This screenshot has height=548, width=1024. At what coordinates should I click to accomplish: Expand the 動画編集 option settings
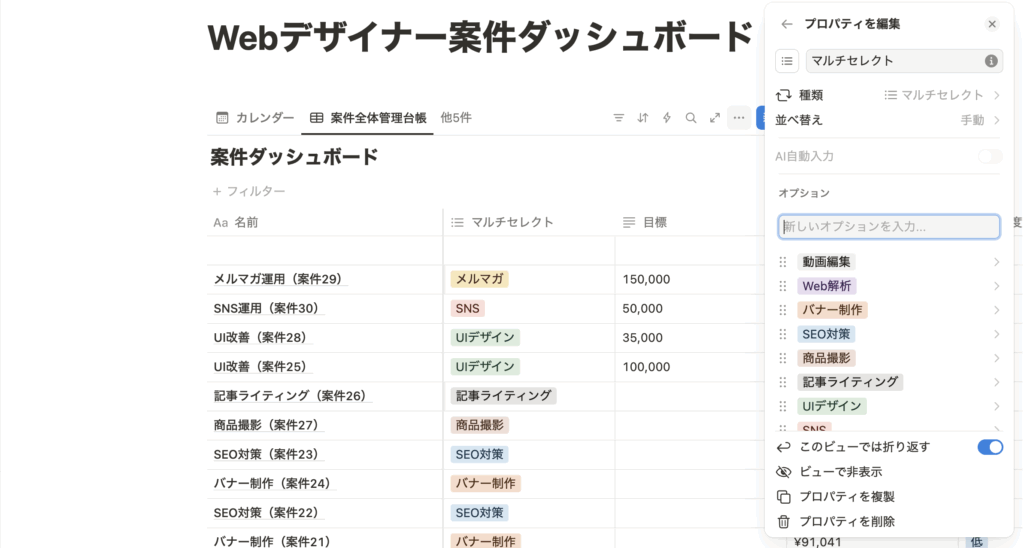click(996, 262)
